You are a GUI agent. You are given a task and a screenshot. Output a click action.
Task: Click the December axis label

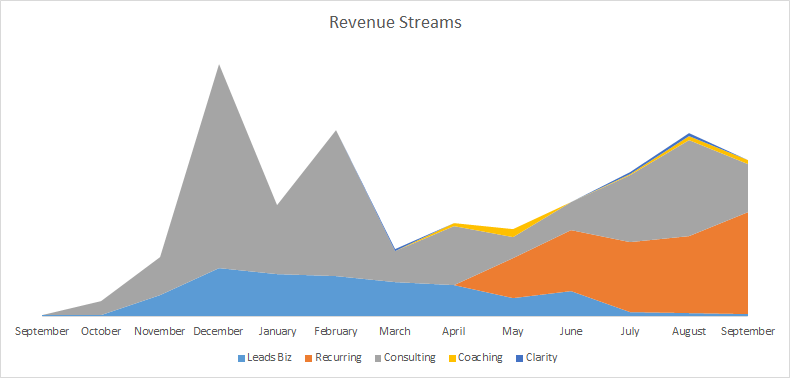(x=219, y=332)
